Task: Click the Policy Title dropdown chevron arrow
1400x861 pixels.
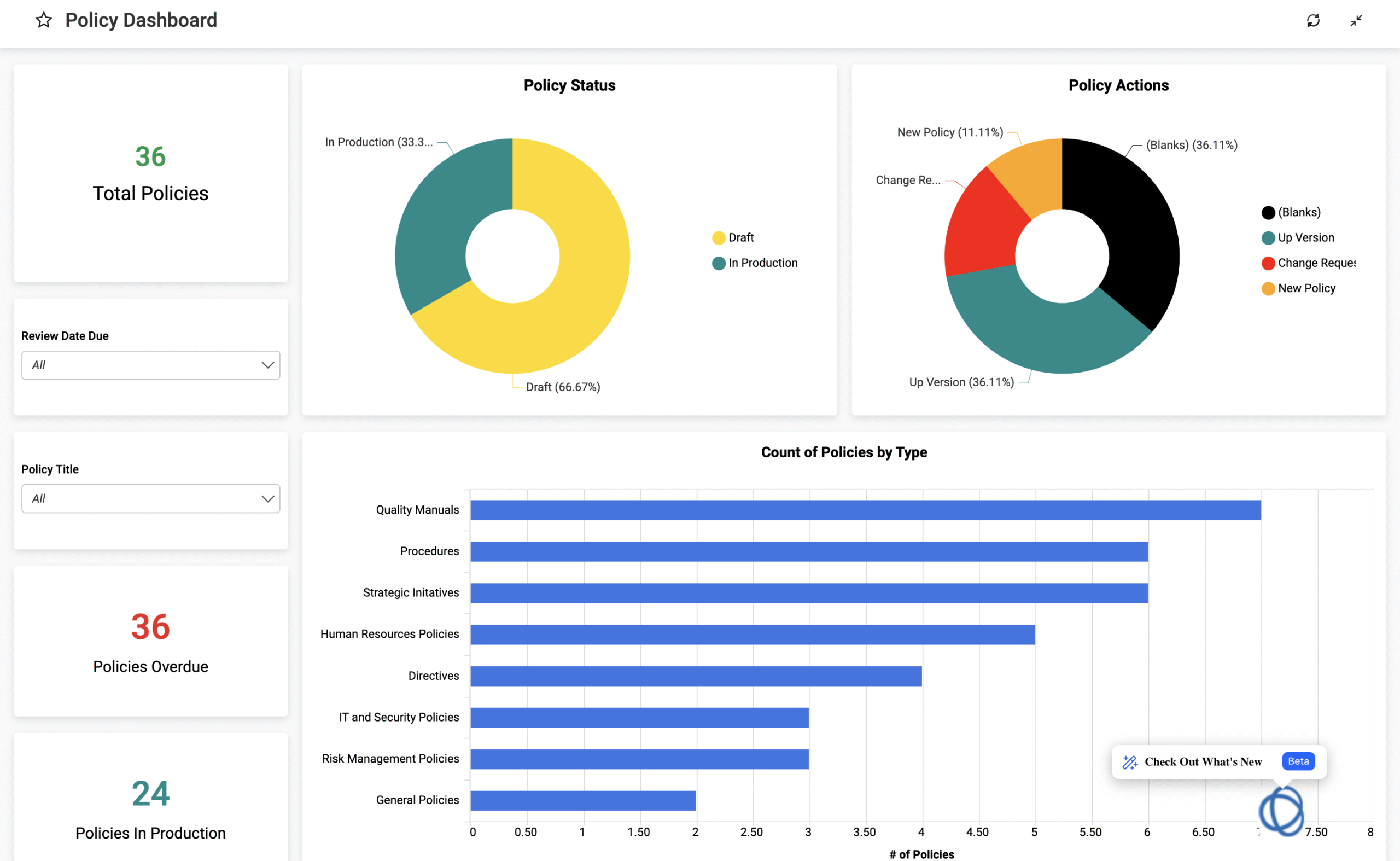Action: click(267, 499)
